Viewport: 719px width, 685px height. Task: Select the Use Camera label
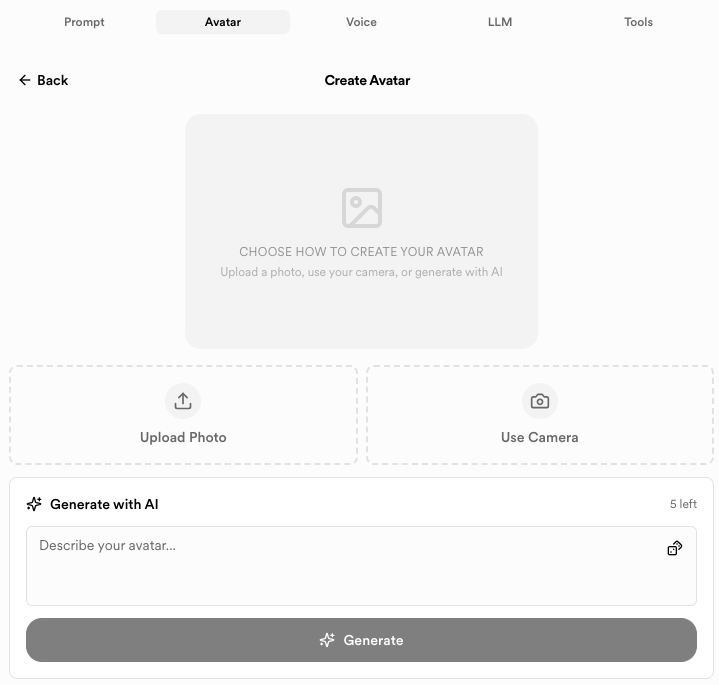pyautogui.click(x=540, y=437)
